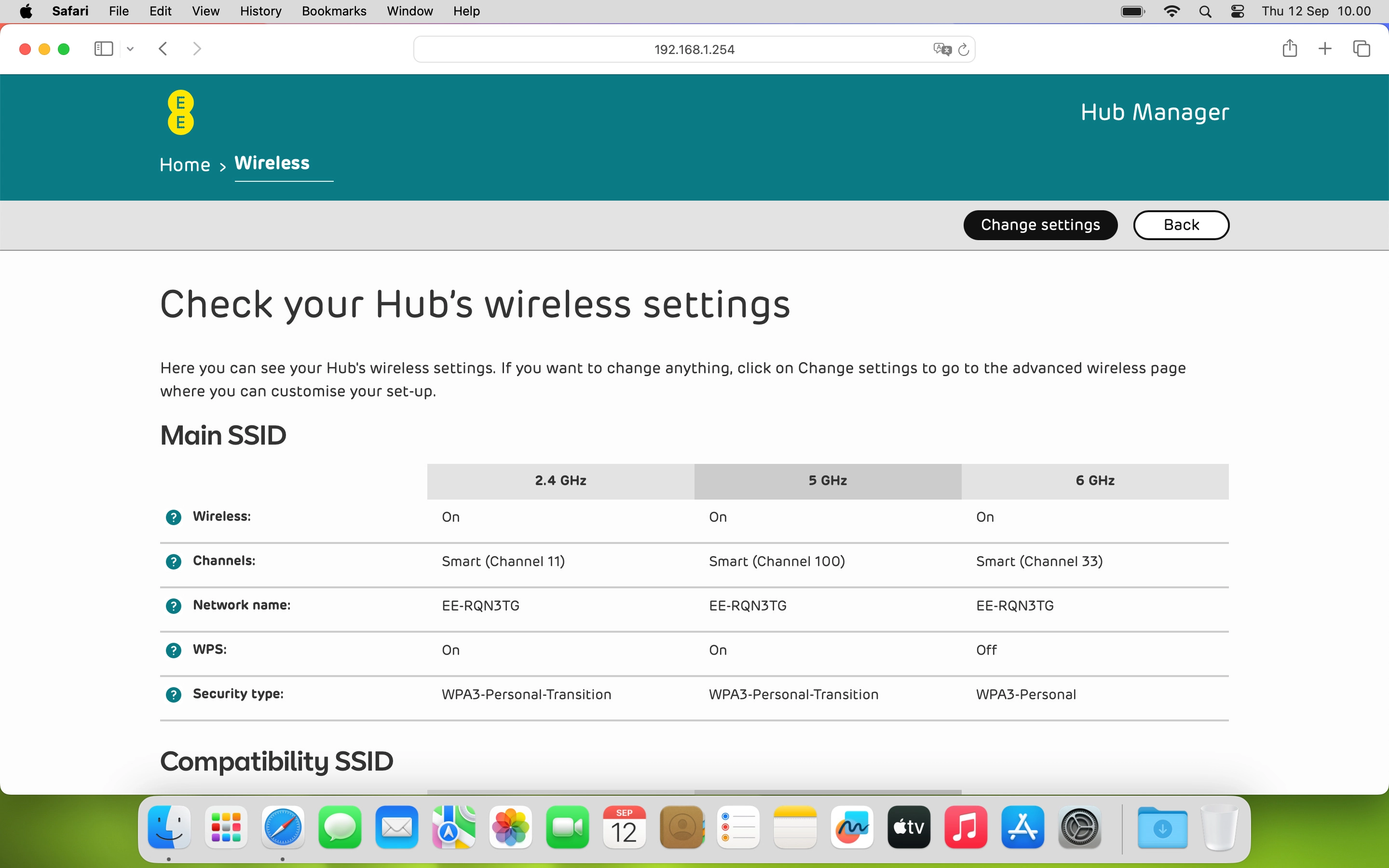Navigate to Home via the breadcrumb

[184, 165]
